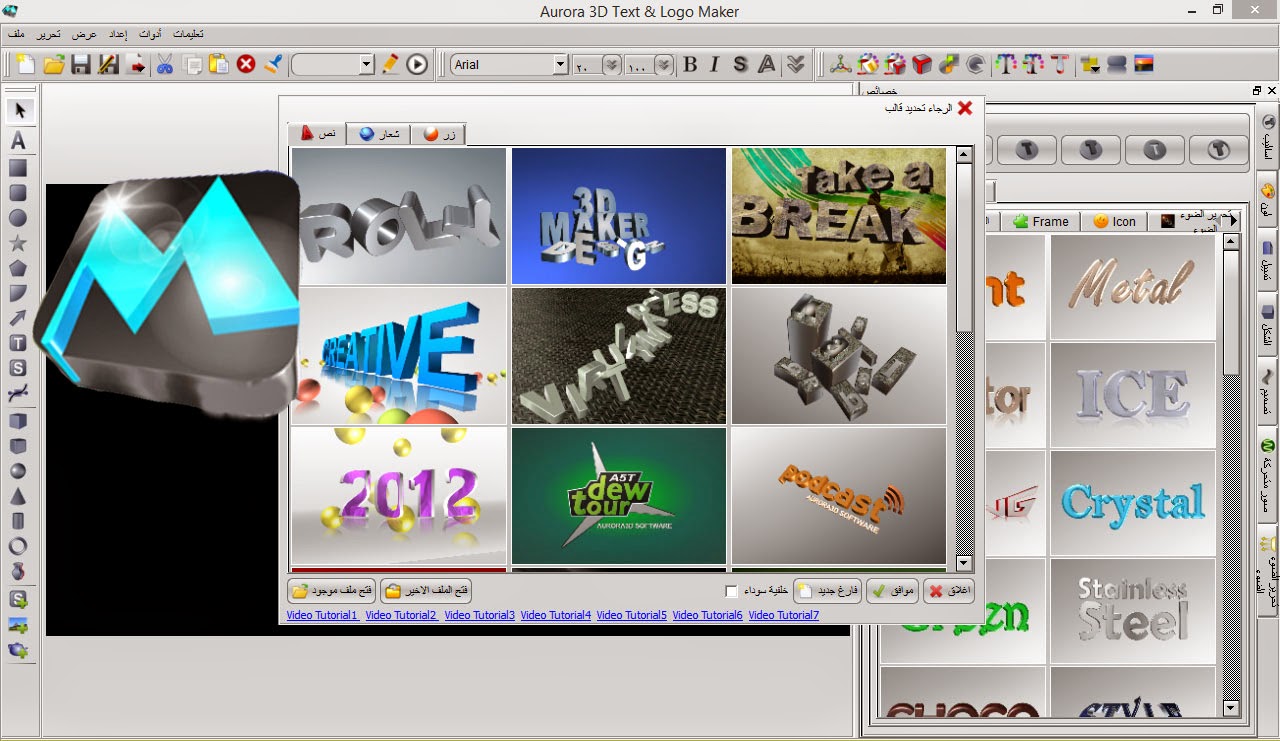1280x741 pixels.
Task: Click the New file icon in toolbar
Action: (x=26, y=64)
